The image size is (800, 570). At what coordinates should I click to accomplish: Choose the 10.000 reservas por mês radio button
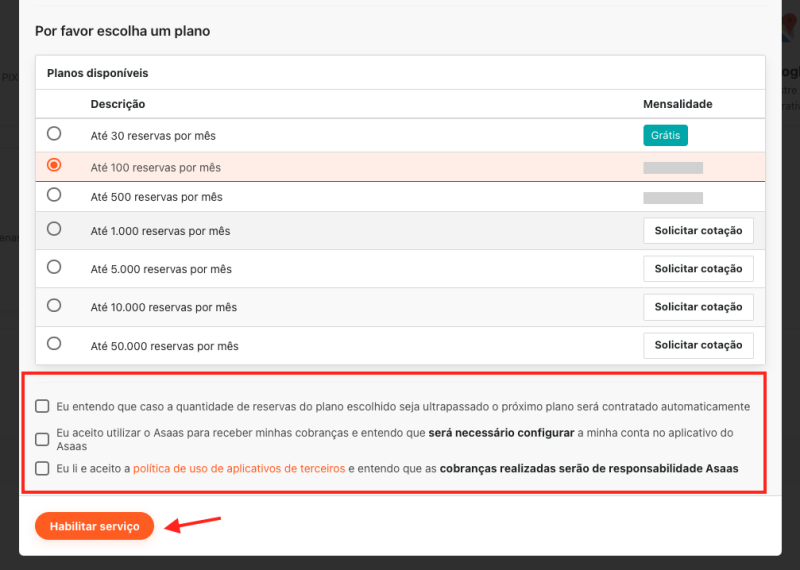(54, 306)
